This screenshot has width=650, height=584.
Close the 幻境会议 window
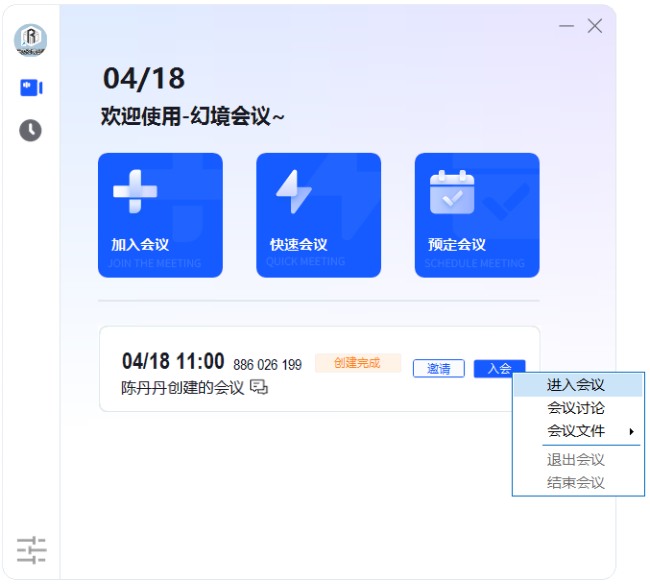[x=595, y=27]
